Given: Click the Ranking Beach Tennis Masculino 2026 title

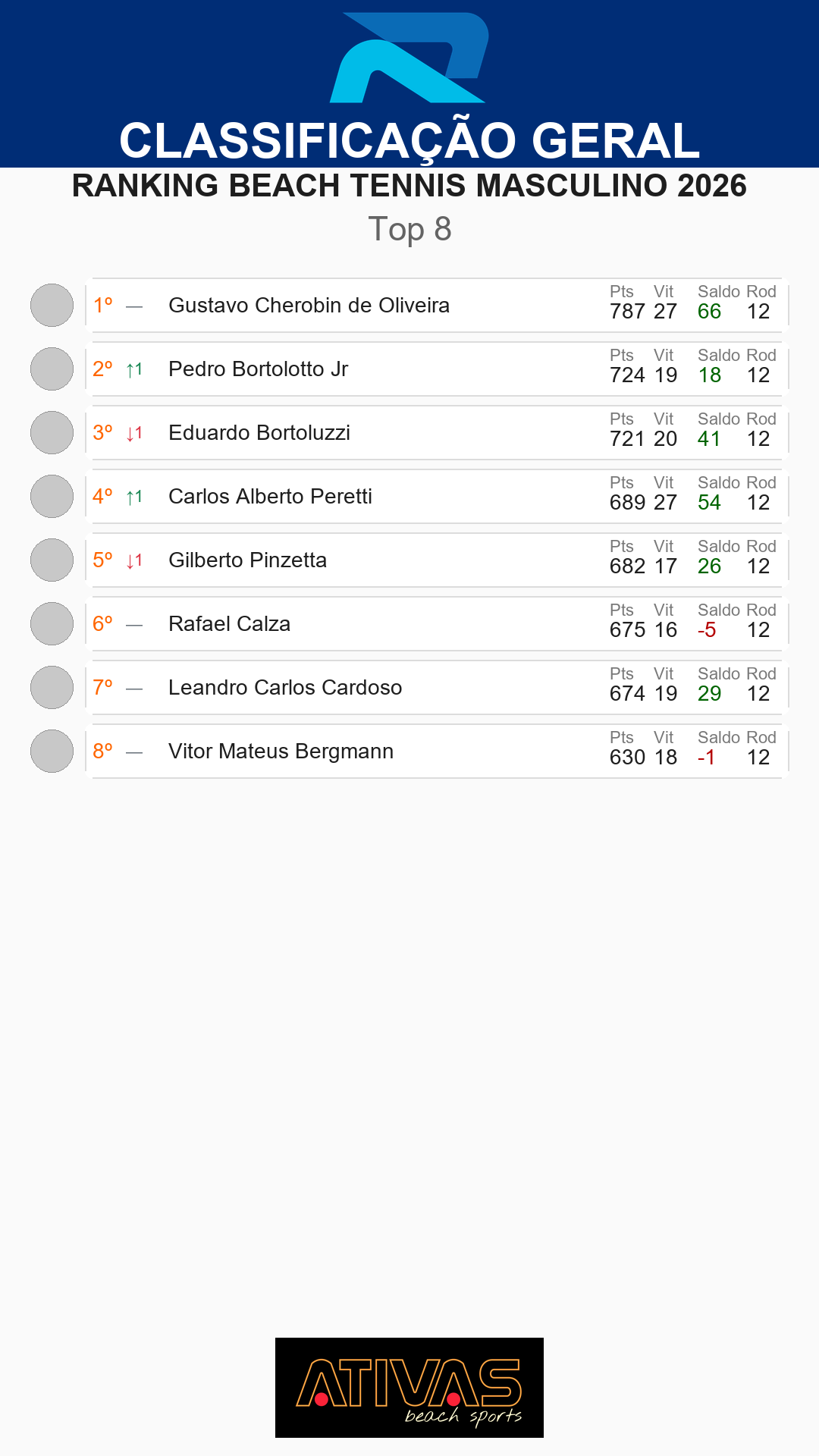Looking at the screenshot, I should (409, 186).
